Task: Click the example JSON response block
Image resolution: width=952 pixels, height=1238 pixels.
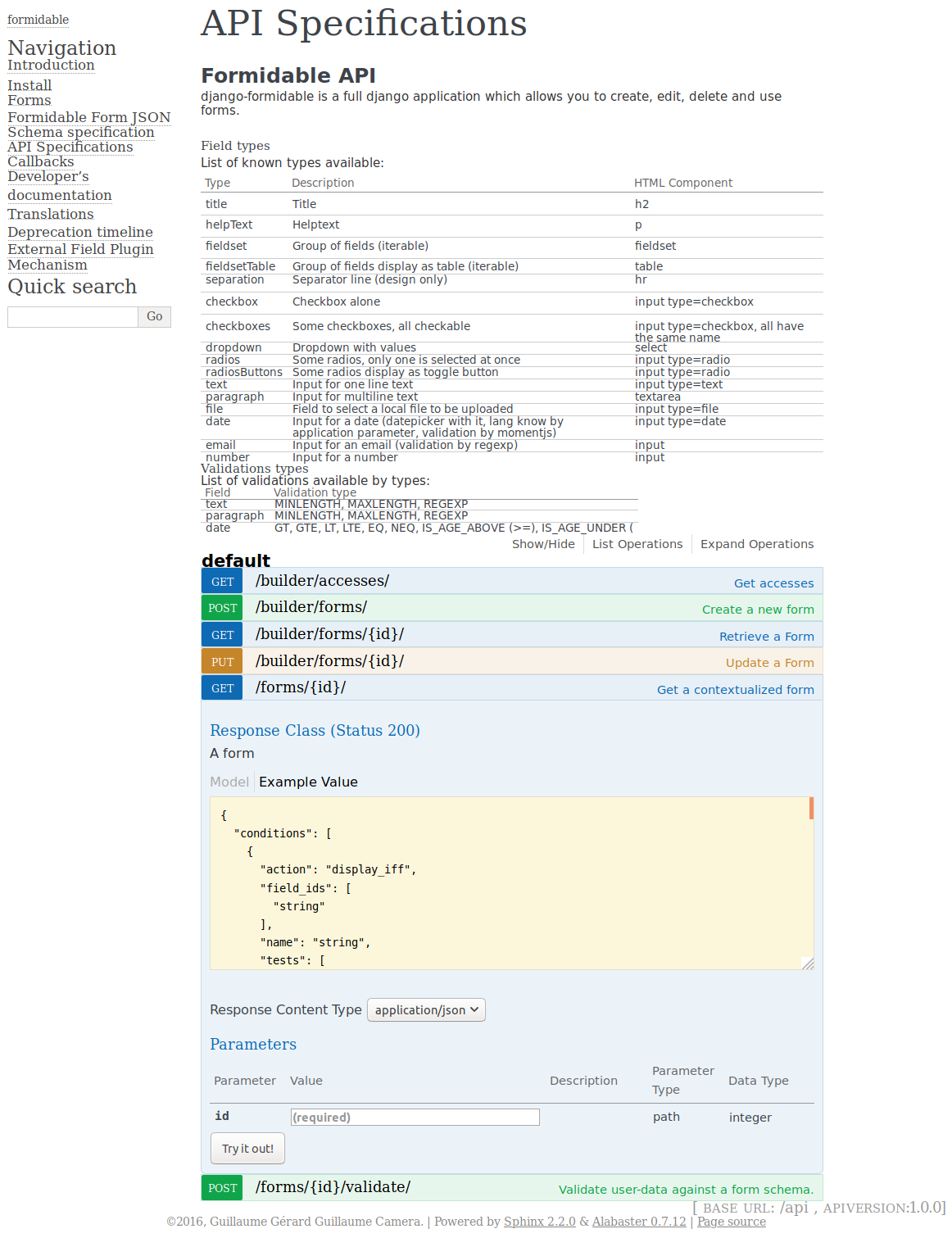Action: (512, 883)
